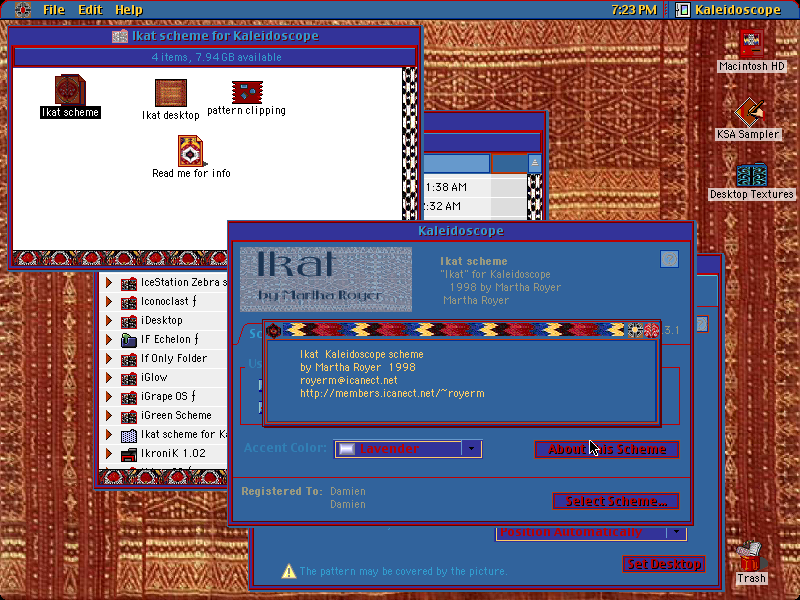The height and width of the screenshot is (600, 800).
Task: Expand the iGrape OS folder triangle
Action: [x=109, y=396]
